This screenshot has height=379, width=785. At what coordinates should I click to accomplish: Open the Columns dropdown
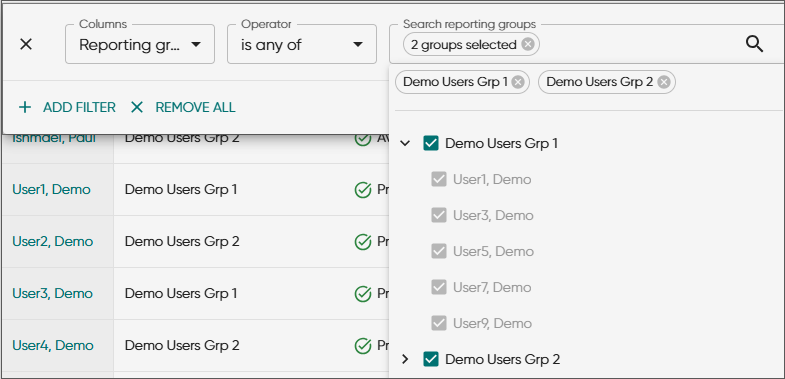[140, 45]
